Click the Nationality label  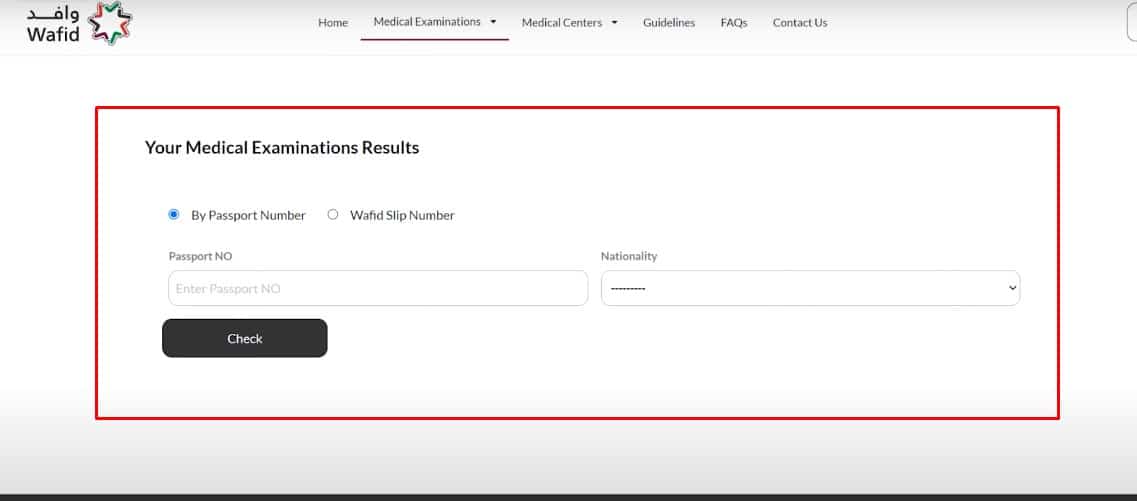point(629,256)
